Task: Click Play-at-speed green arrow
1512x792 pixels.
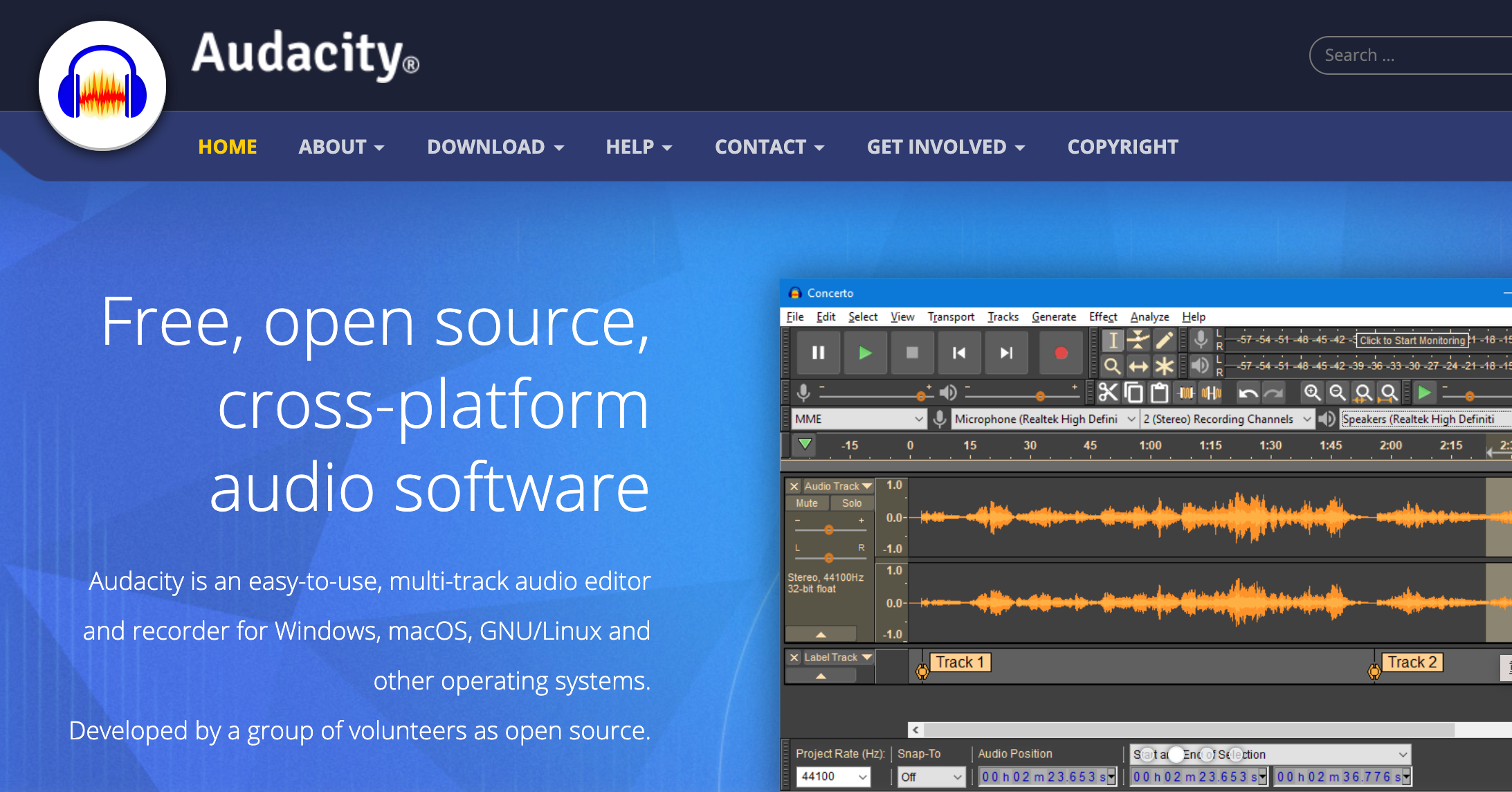Action: coord(1425,393)
